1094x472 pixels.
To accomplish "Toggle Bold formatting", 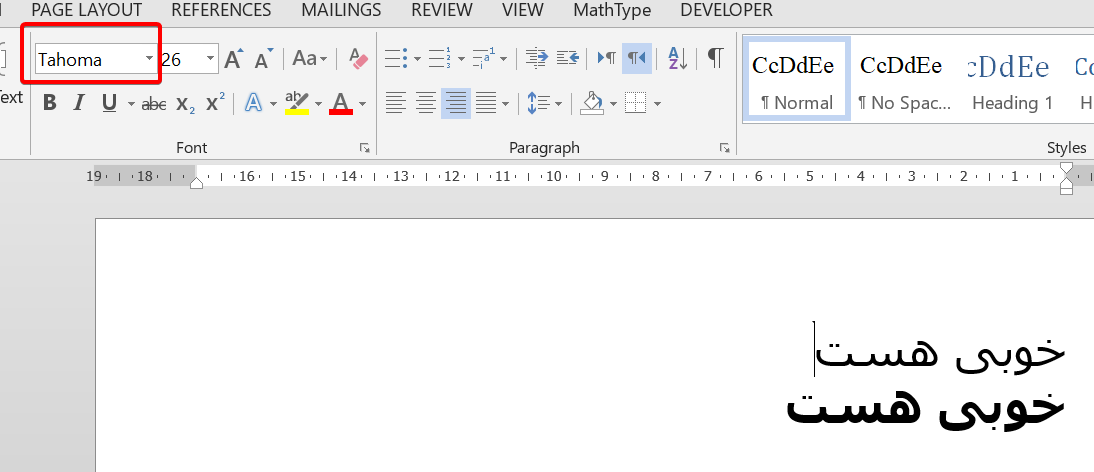I will [50, 103].
